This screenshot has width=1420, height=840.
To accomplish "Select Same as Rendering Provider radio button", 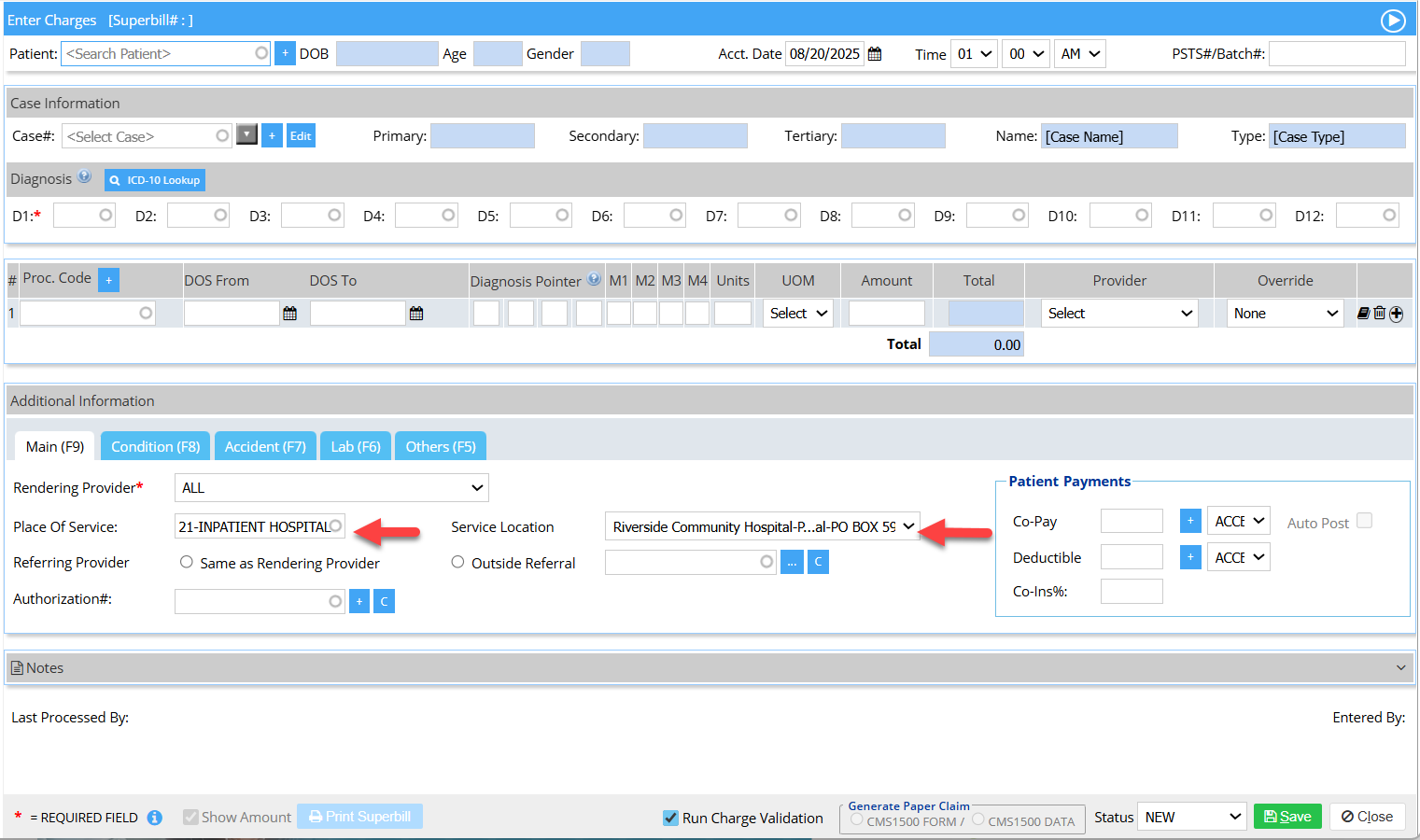I will pyautogui.click(x=187, y=562).
